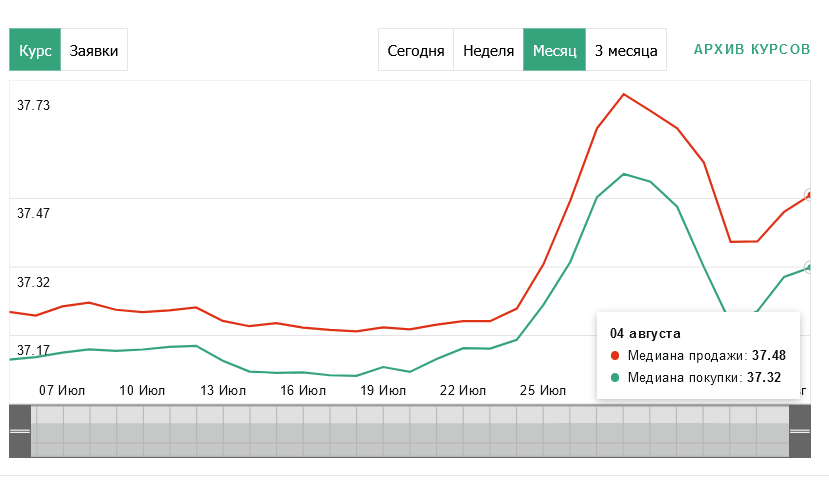Open the Заявки tab

[94, 50]
